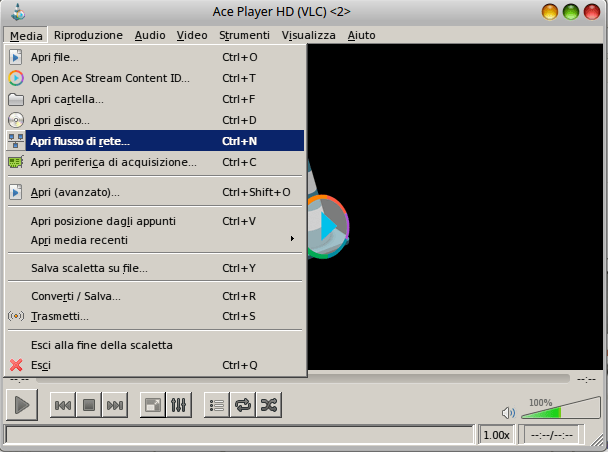Select Apri posizione dagli appunti
The height and width of the screenshot is (452, 608).
pyautogui.click(x=155, y=221)
